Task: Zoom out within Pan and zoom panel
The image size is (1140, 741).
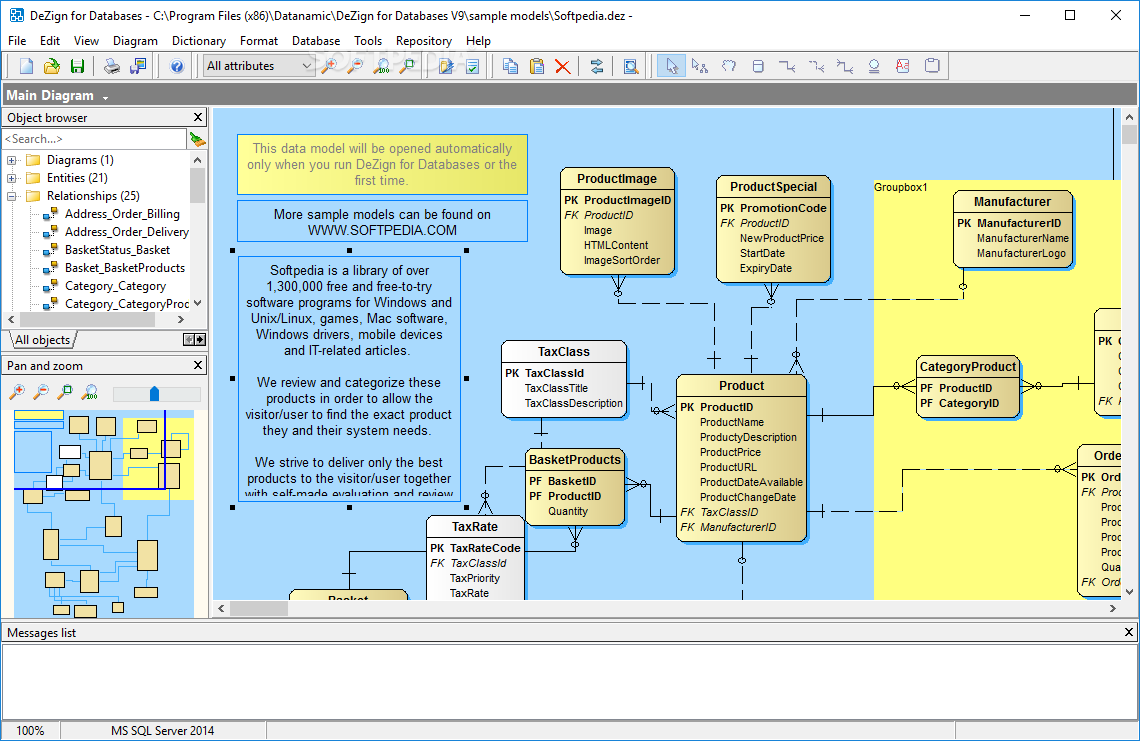Action: click(41, 393)
